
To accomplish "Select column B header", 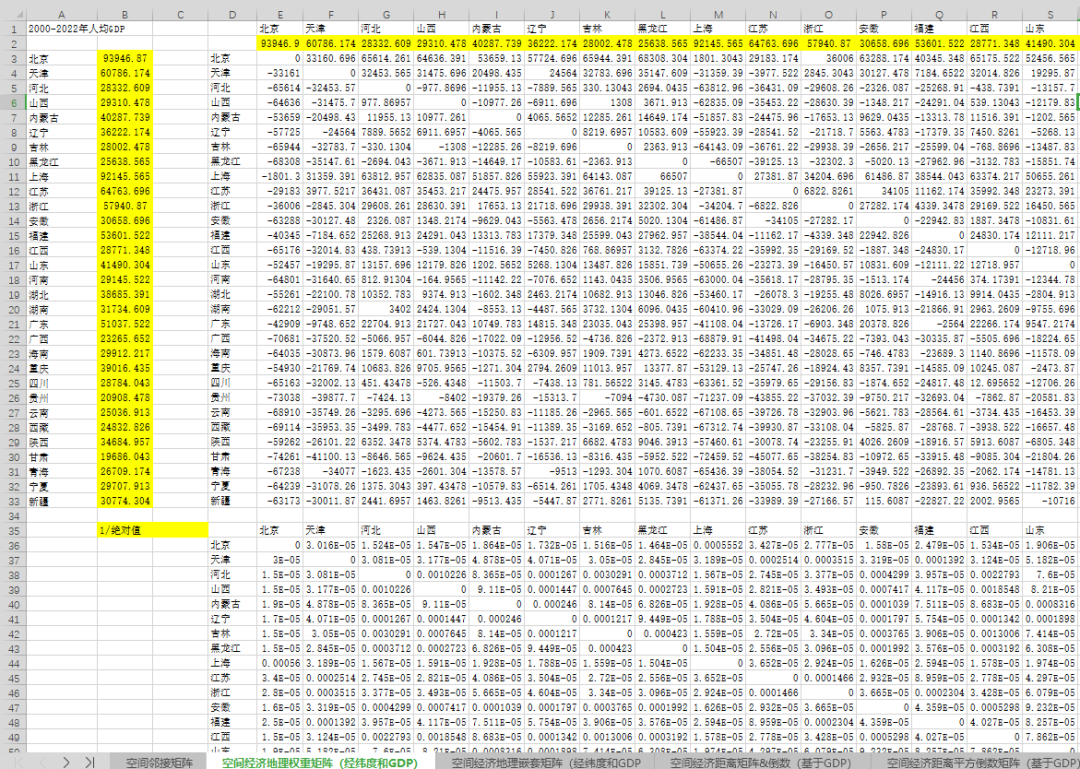I will pos(125,14).
